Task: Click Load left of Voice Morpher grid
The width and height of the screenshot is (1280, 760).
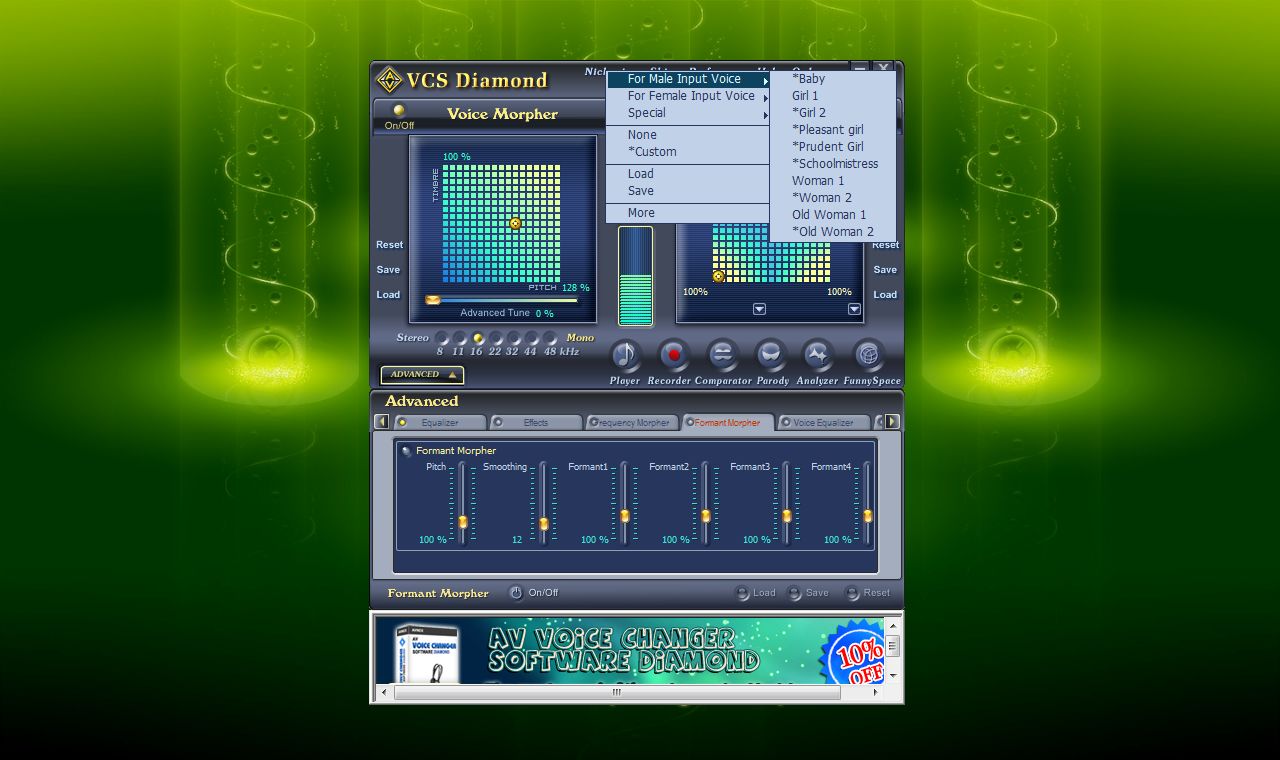Action: [388, 295]
